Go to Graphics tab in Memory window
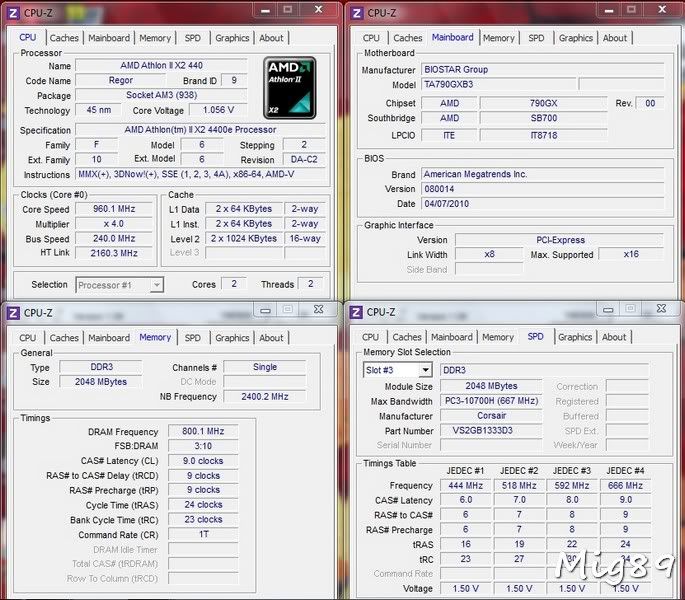The image size is (685, 600). (x=232, y=338)
